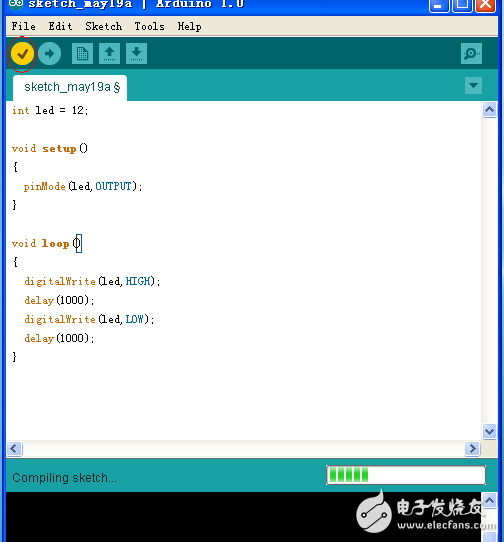The image size is (504, 542).
Task: Create a new sketch with New icon
Action: [x=82, y=54]
